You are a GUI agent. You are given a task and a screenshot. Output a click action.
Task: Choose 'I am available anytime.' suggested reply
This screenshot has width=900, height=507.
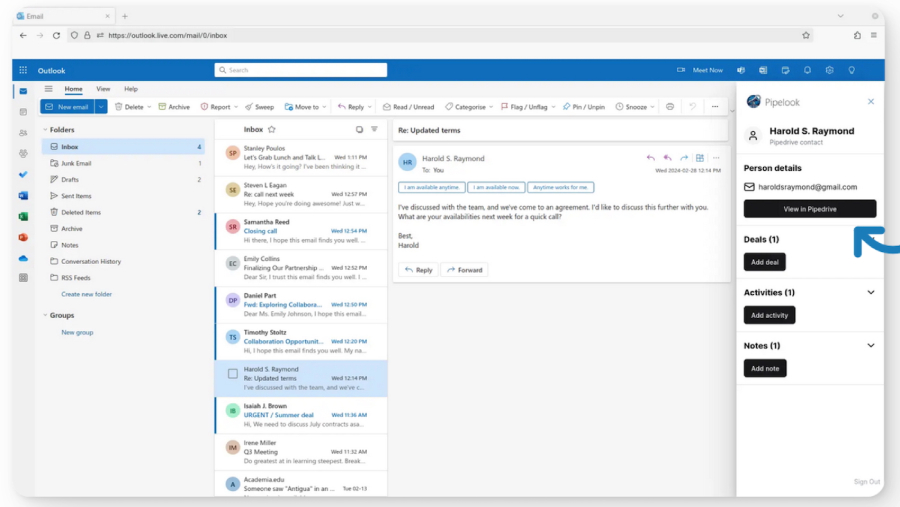click(x=432, y=187)
